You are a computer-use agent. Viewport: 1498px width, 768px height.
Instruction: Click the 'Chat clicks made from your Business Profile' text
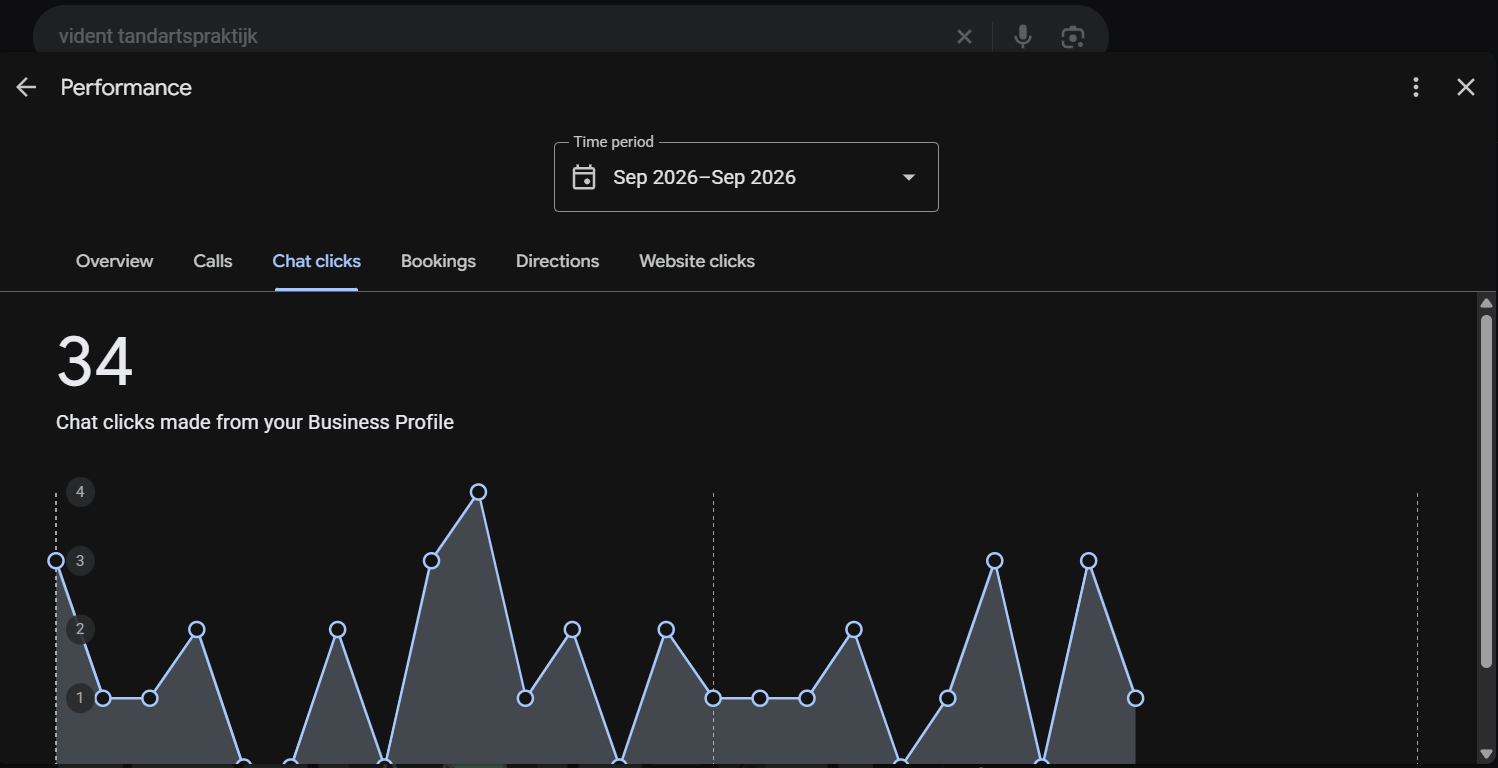click(255, 422)
